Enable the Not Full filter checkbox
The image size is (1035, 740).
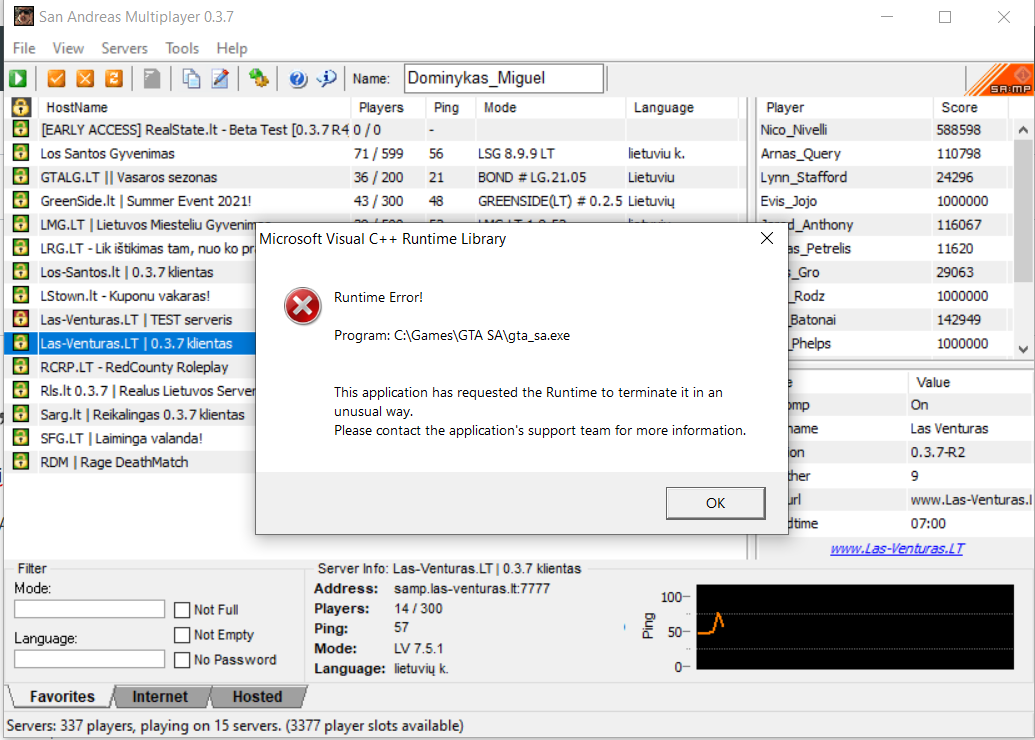182,610
